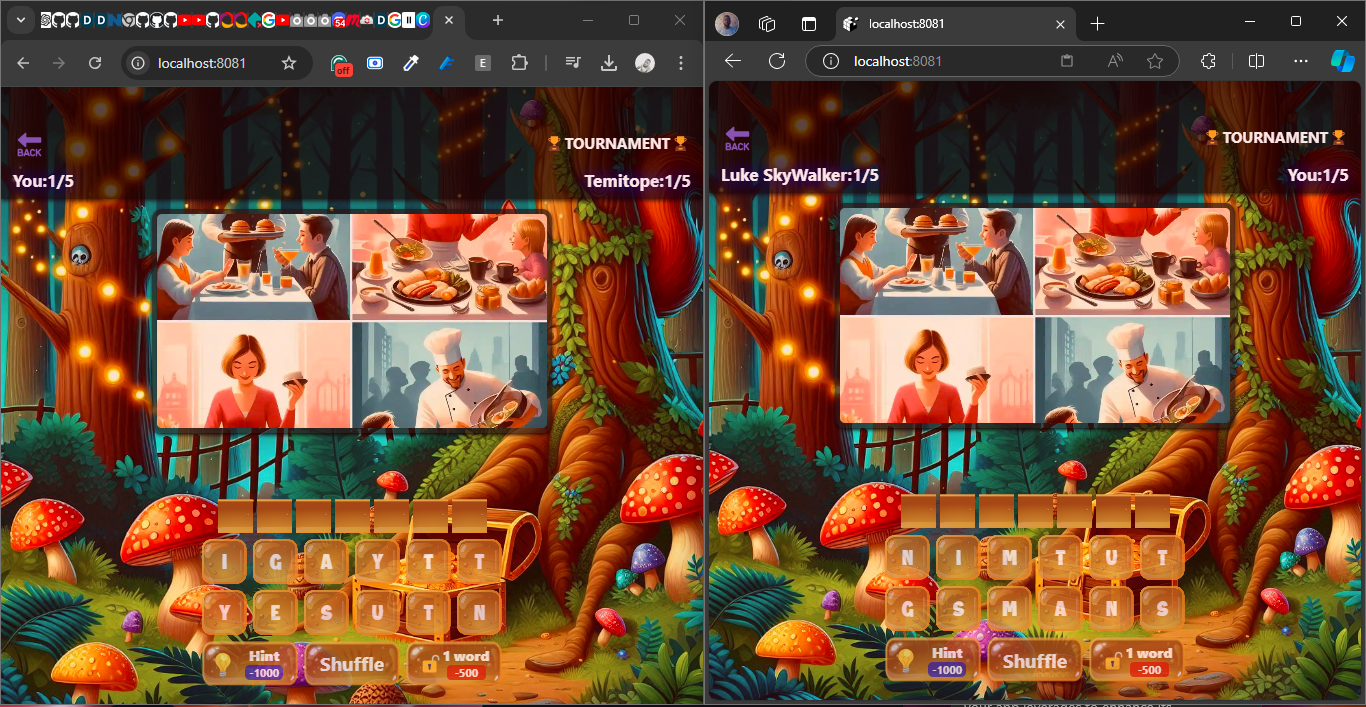Open Chrome three-dot menu

(x=681, y=63)
